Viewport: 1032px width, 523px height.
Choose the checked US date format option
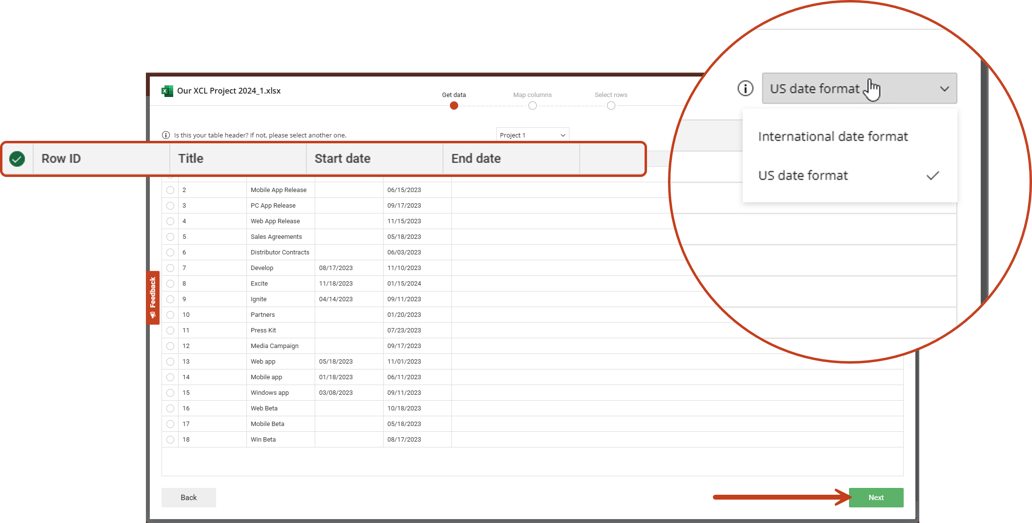[x=803, y=176]
